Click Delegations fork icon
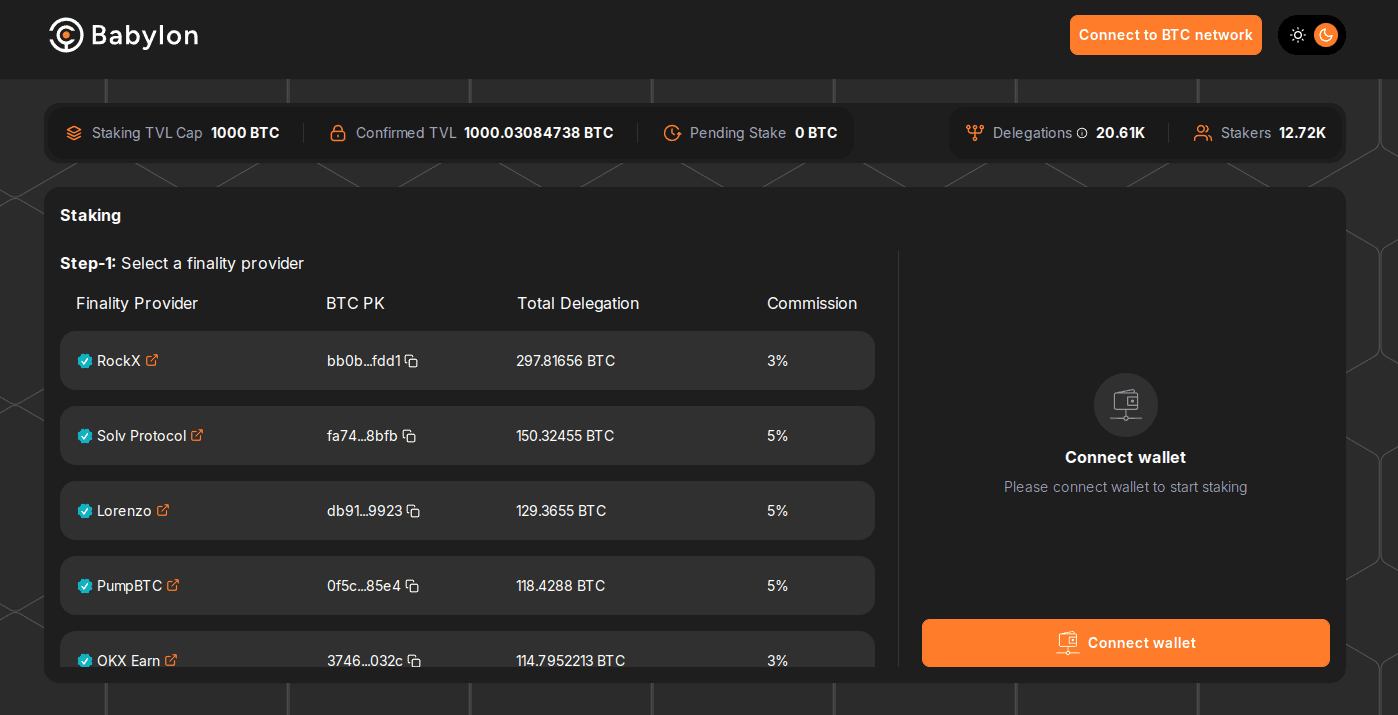 coord(975,133)
